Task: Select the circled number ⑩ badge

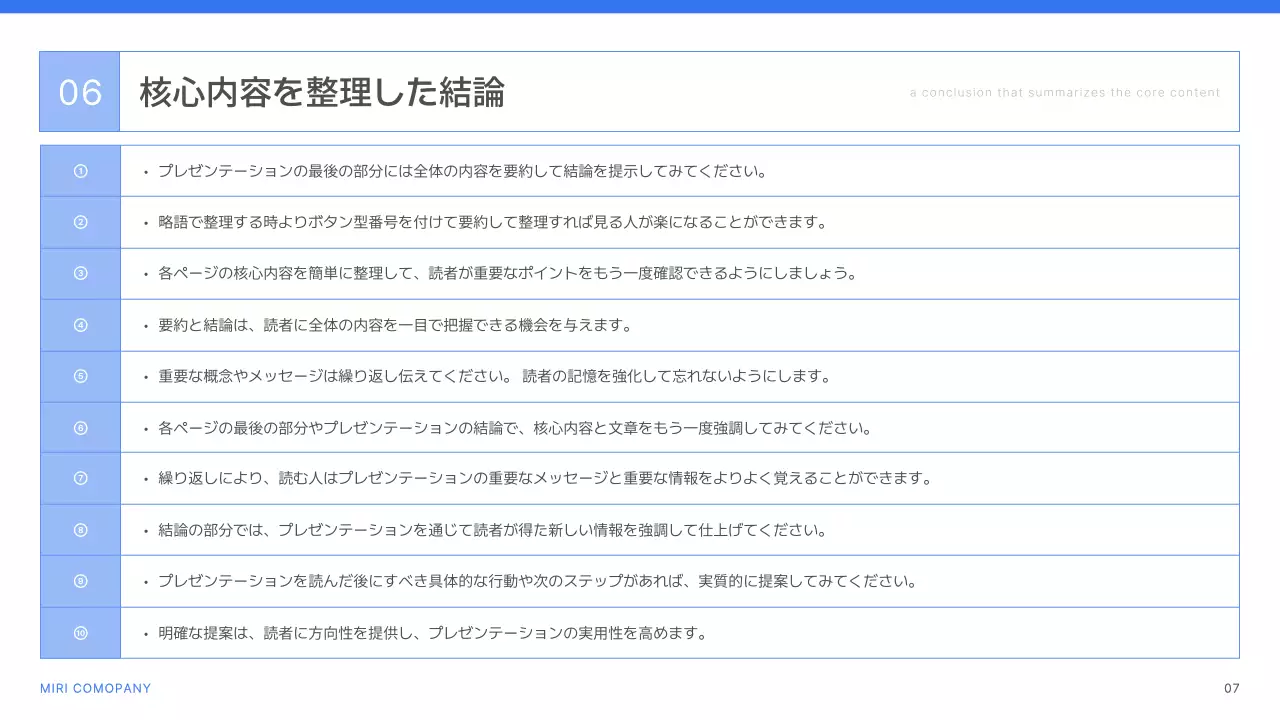Action: point(79,632)
